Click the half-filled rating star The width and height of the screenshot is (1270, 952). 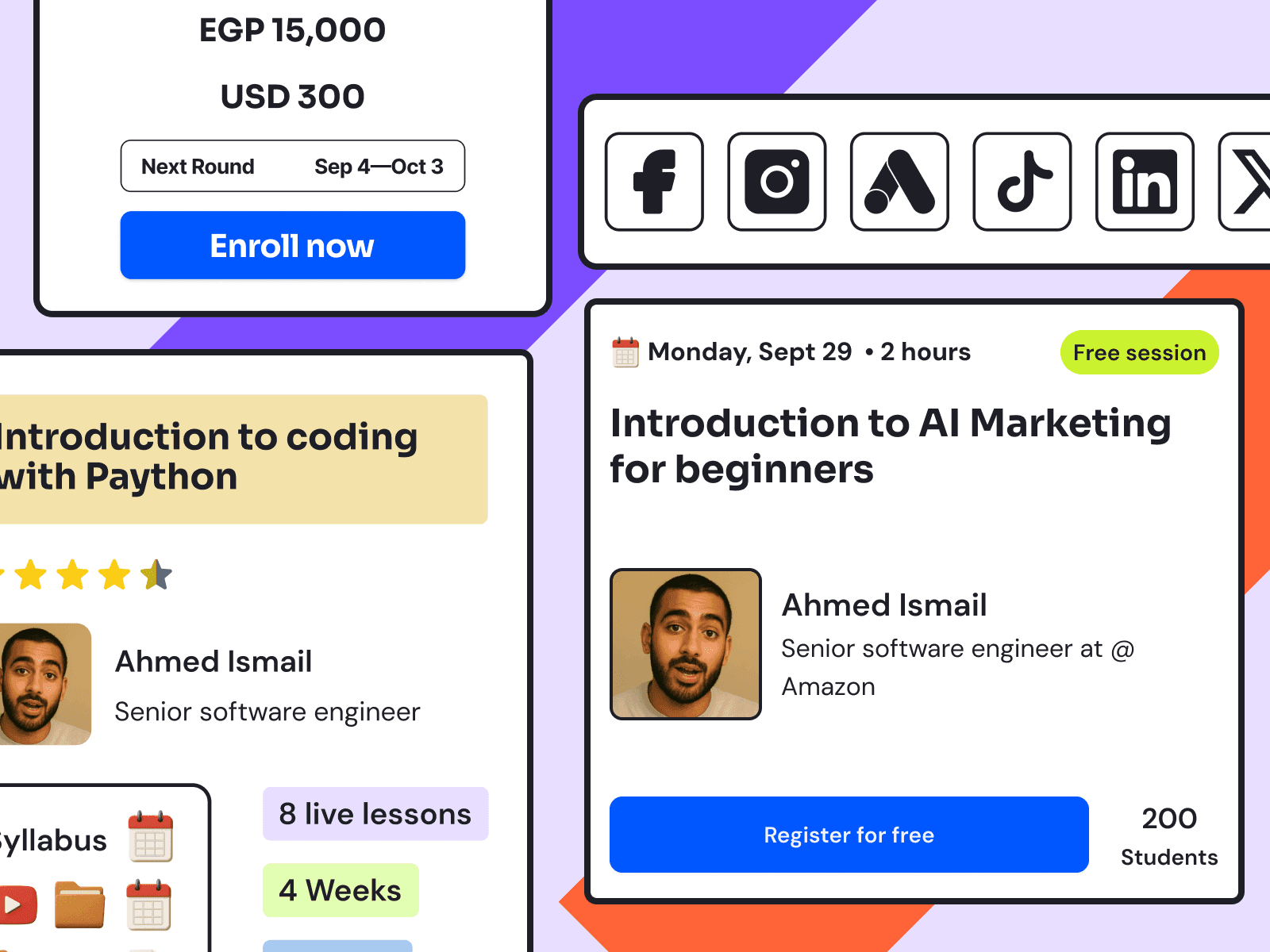pyautogui.click(x=156, y=574)
